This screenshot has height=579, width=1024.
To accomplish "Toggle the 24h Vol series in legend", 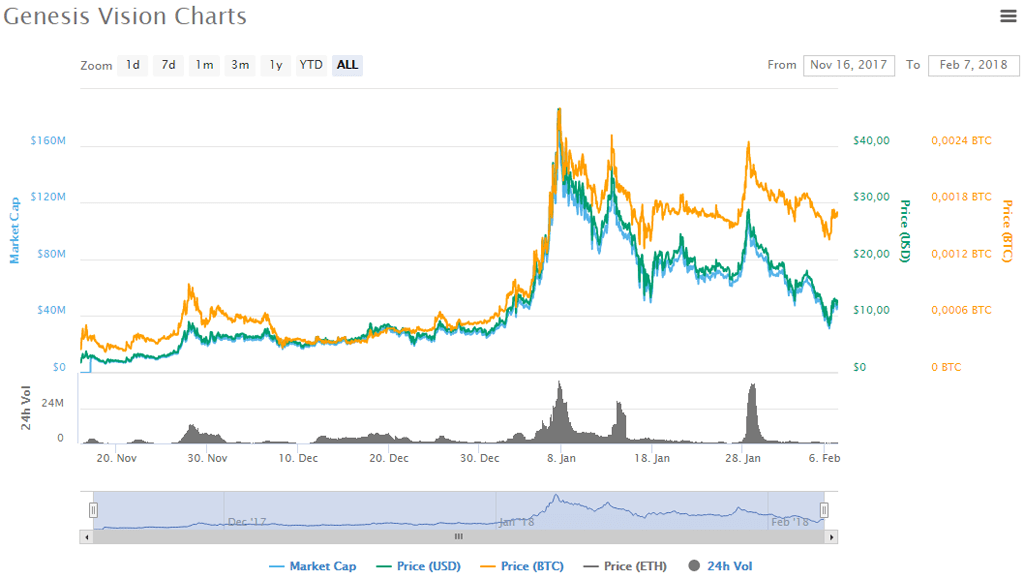I will click(720, 566).
